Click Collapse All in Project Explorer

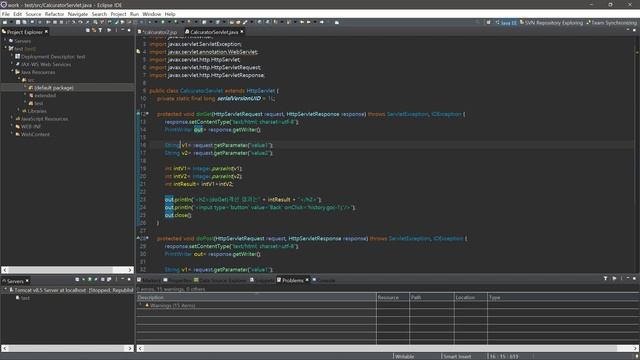click(x=87, y=31)
